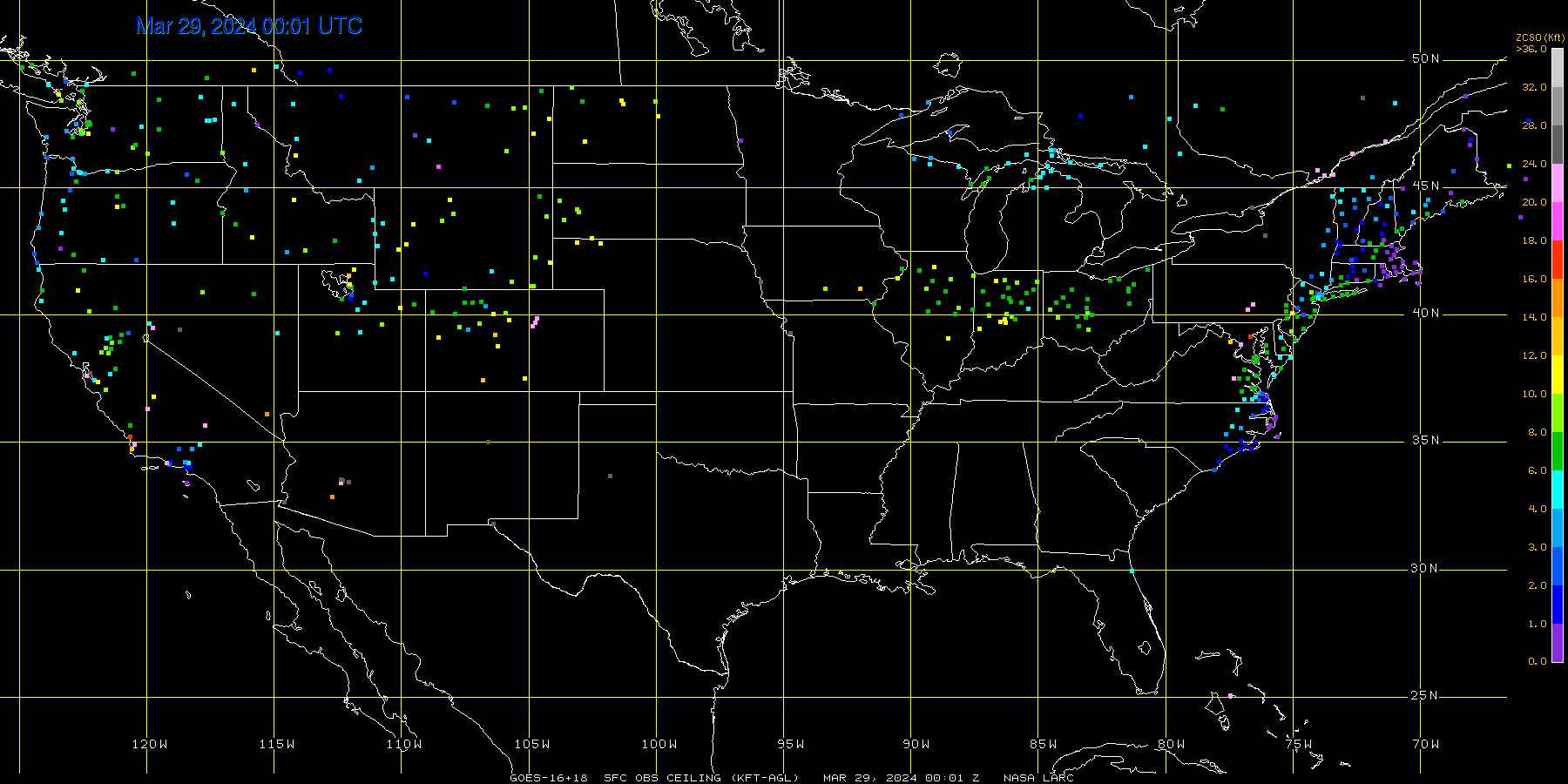Click the '105W' longitude label
The height and width of the screenshot is (784, 1568).
[531, 744]
